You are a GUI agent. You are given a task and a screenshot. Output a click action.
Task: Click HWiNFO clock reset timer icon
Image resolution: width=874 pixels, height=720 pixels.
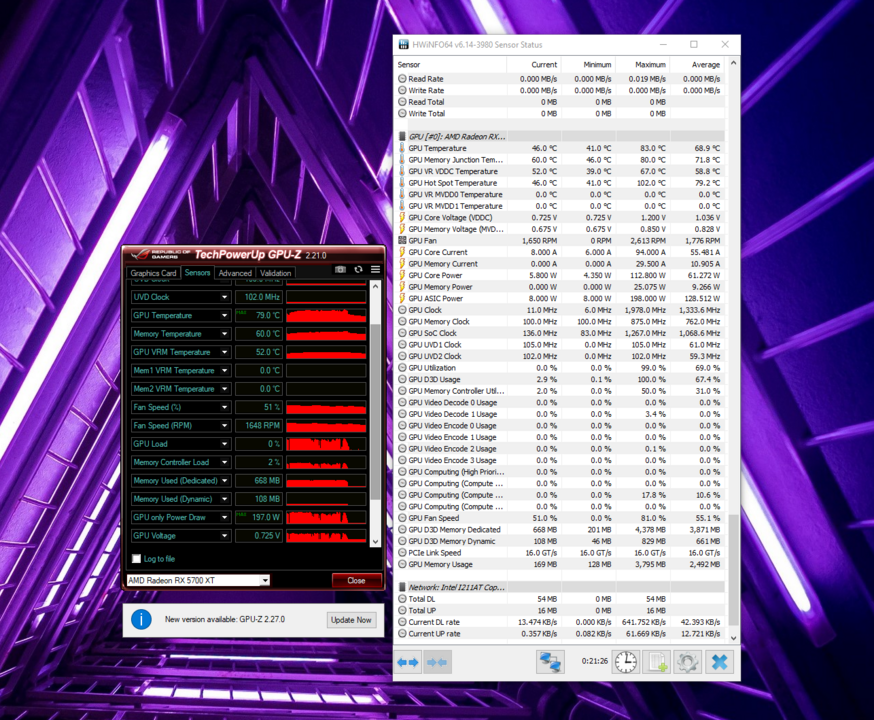pos(626,662)
